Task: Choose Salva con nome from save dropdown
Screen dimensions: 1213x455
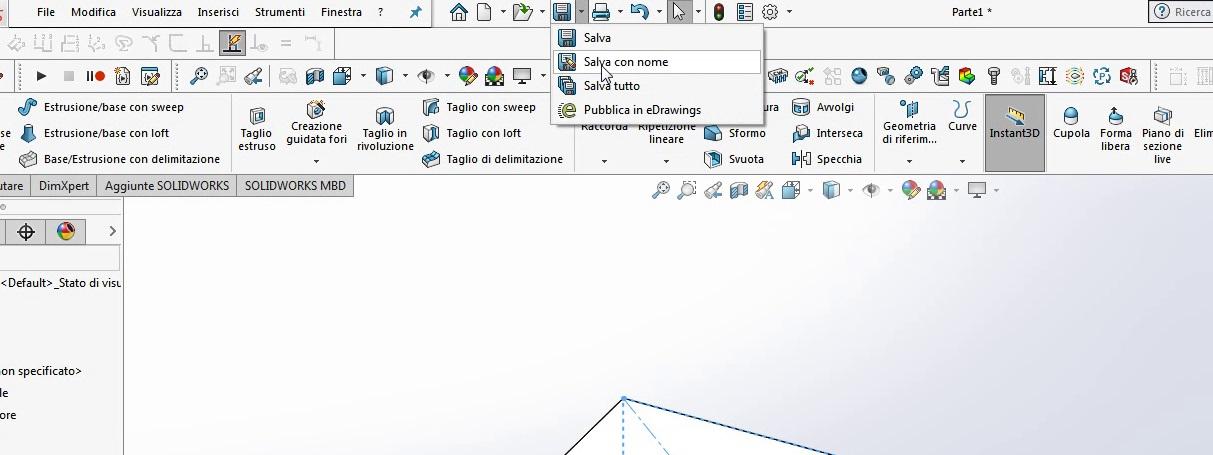Action: (x=656, y=62)
